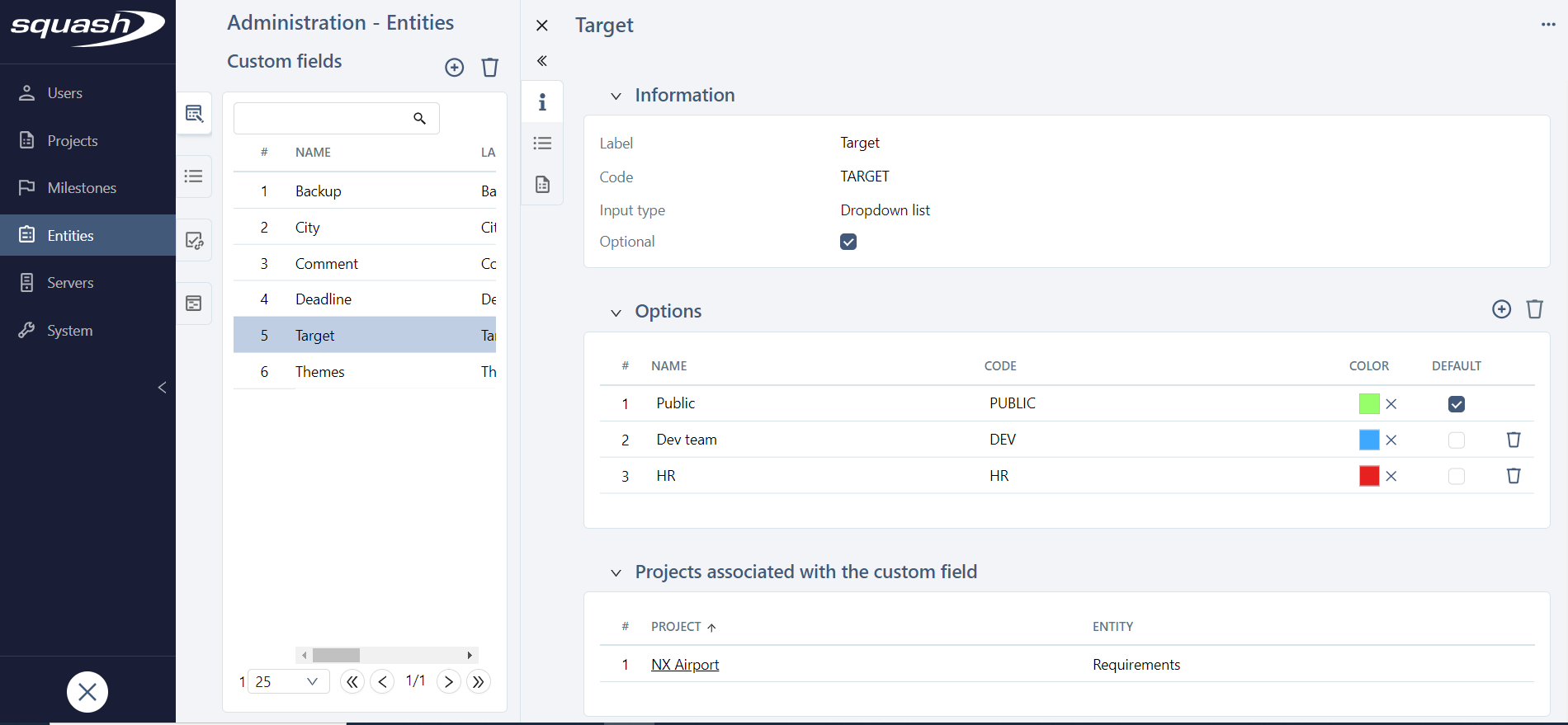
Task: Collapse the Options section
Action: pyautogui.click(x=616, y=313)
